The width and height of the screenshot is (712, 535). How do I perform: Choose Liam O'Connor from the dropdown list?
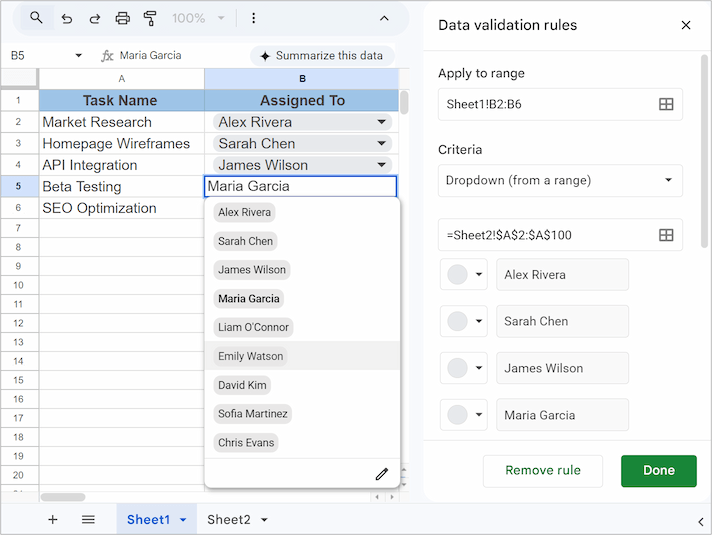(x=253, y=327)
